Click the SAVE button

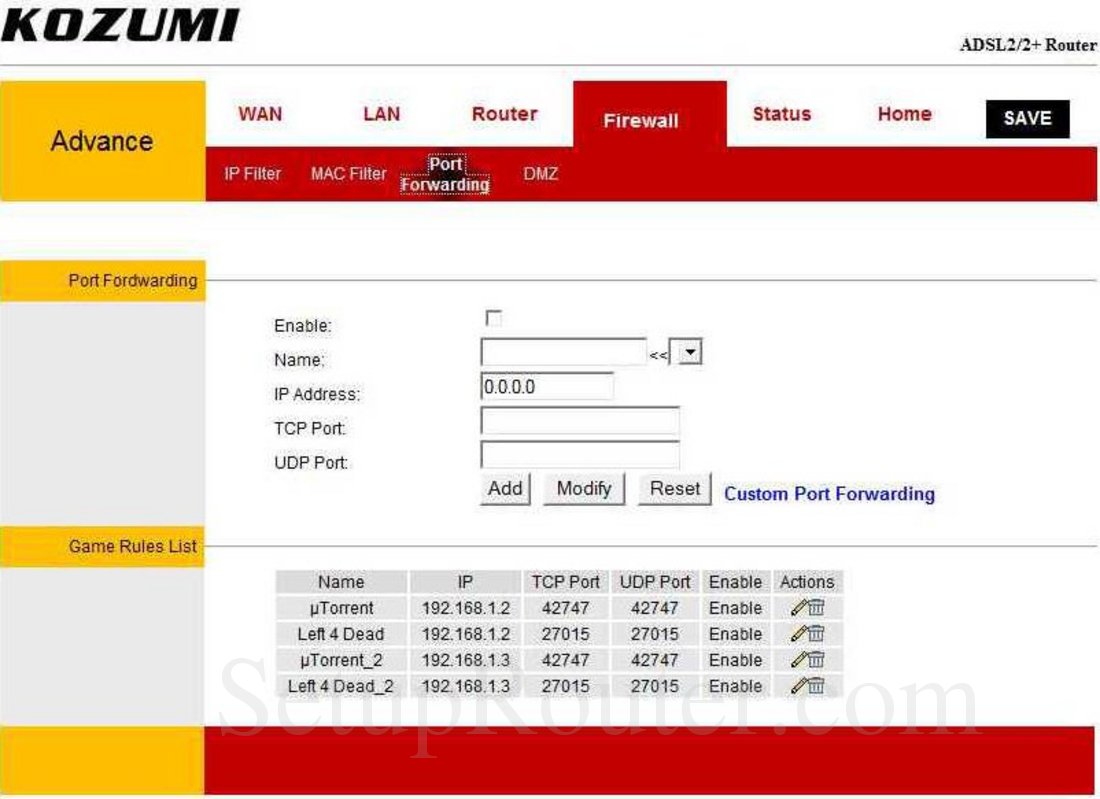pyautogui.click(x=1027, y=118)
